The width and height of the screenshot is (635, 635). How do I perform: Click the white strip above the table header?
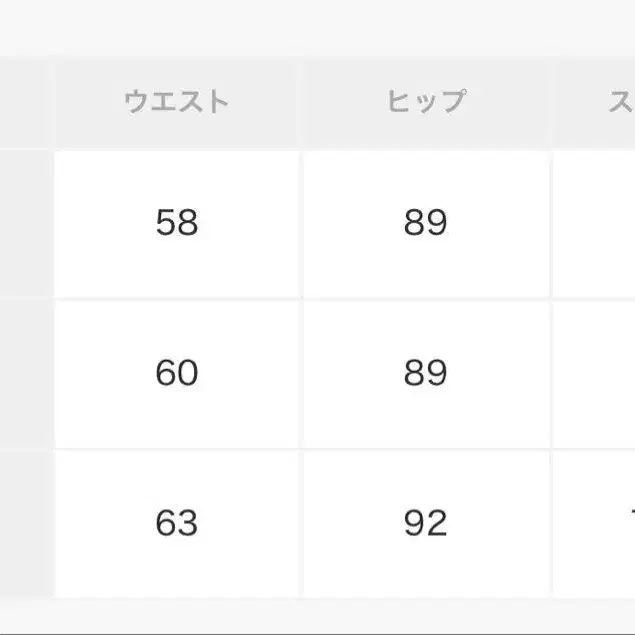(x=317, y=28)
